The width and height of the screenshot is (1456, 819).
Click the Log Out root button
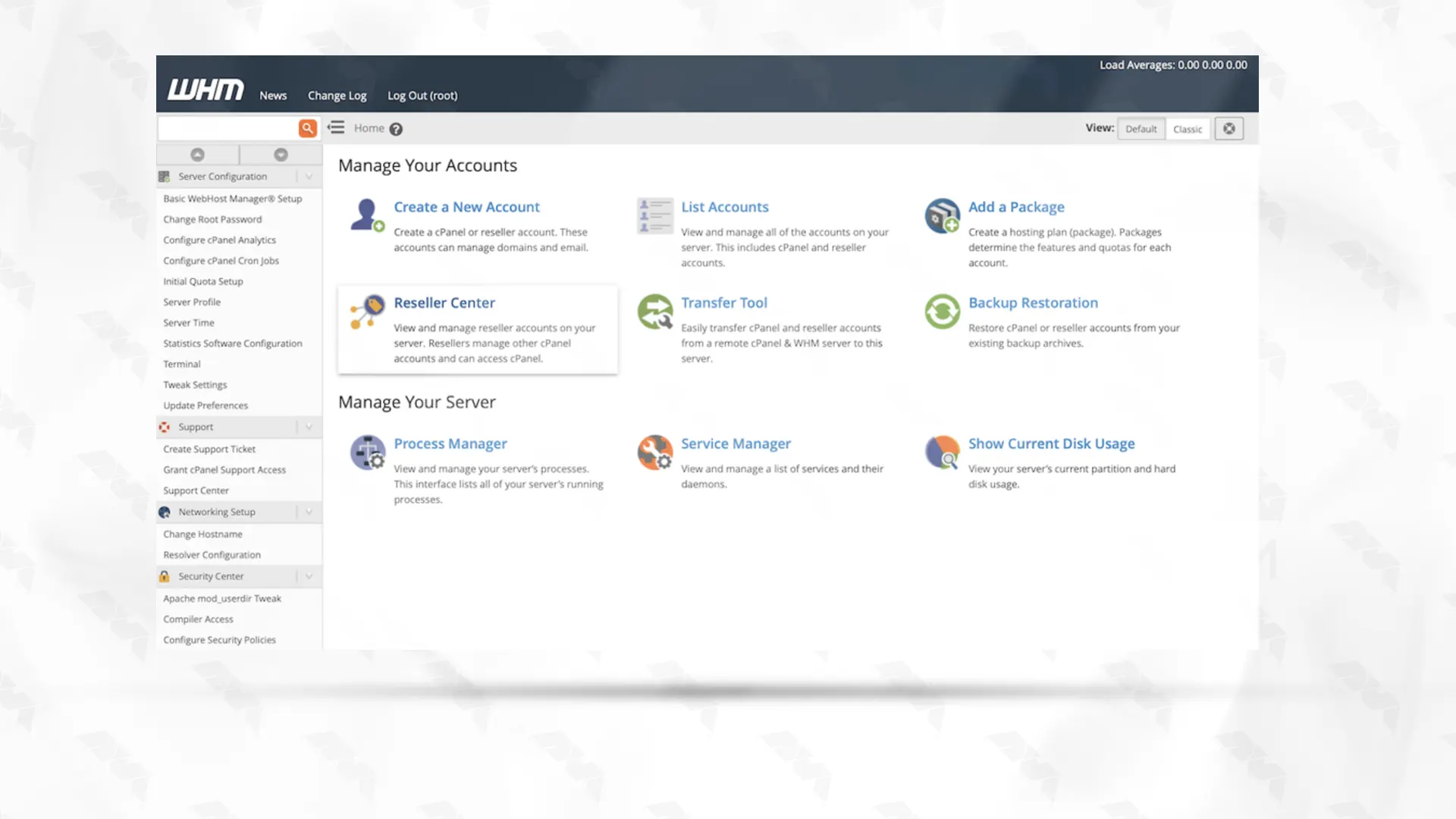pyautogui.click(x=422, y=95)
